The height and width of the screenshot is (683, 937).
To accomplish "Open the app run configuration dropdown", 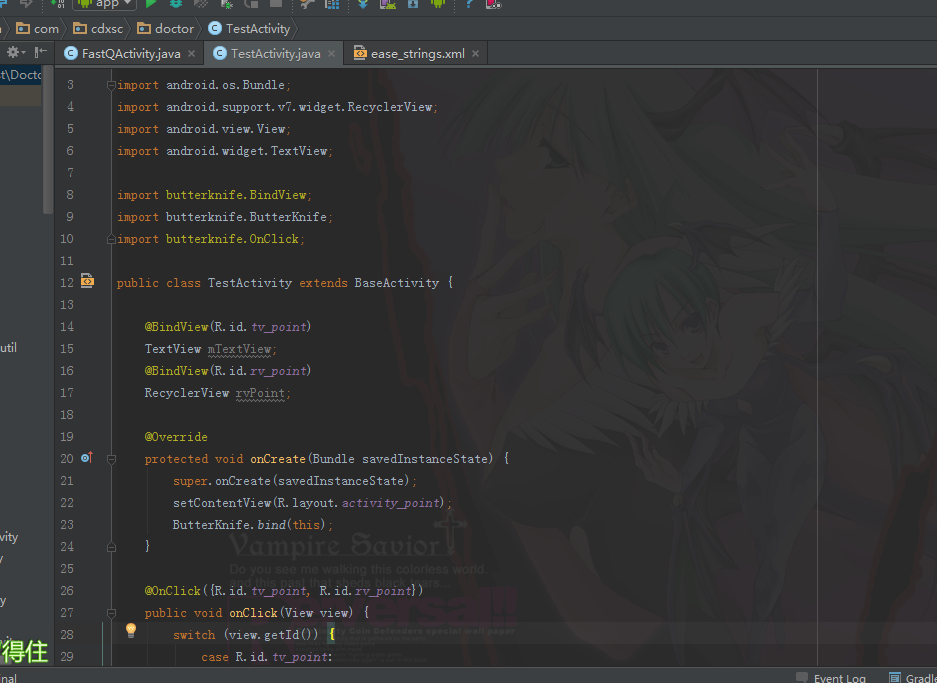I will [105, 4].
